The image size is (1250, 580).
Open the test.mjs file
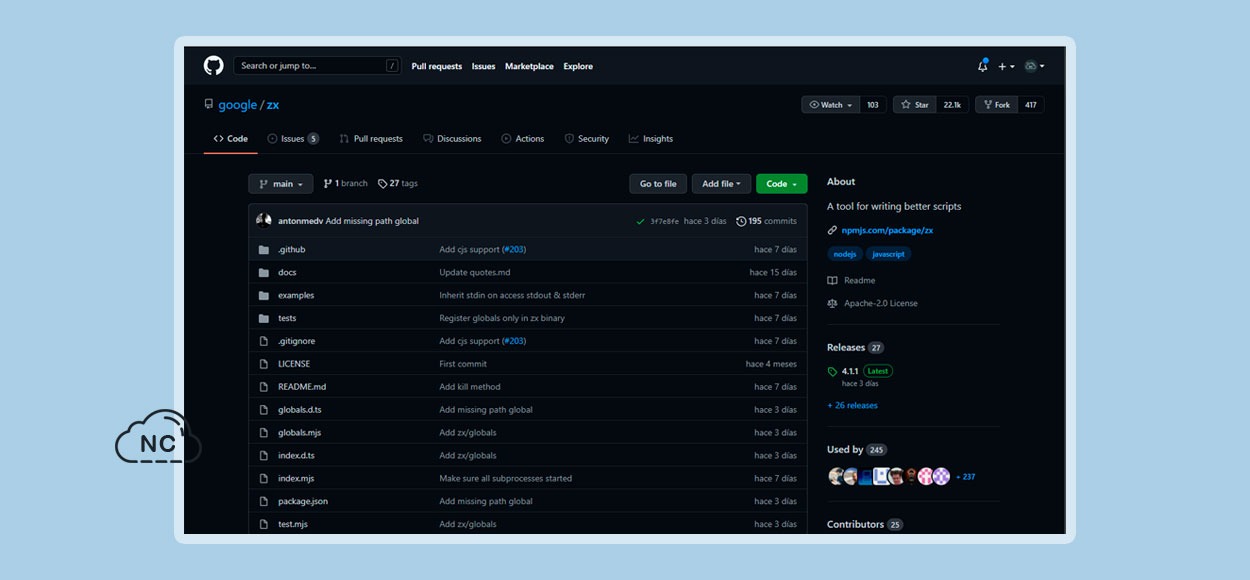[293, 525]
